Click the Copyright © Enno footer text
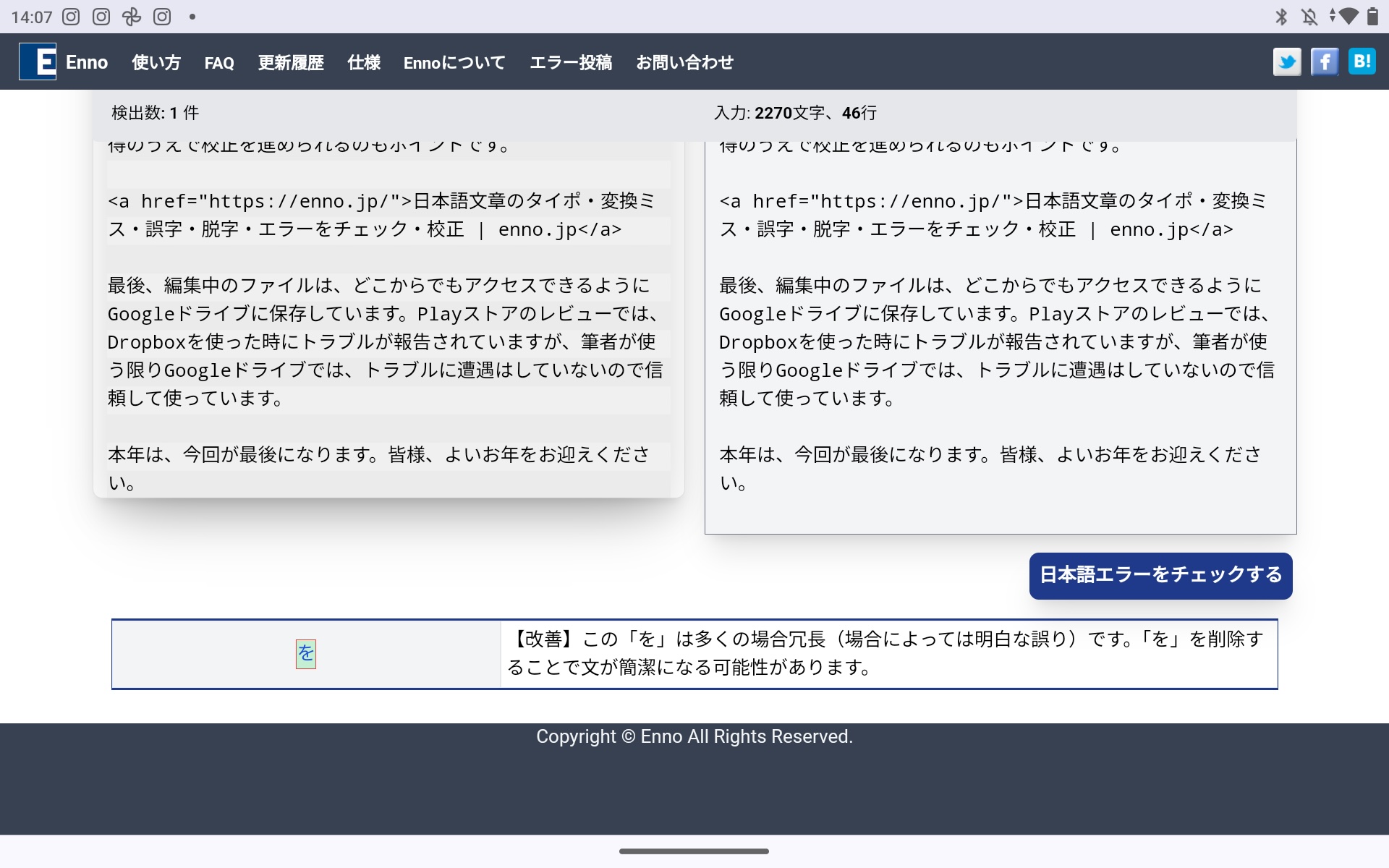The image size is (1389, 868). 694,736
